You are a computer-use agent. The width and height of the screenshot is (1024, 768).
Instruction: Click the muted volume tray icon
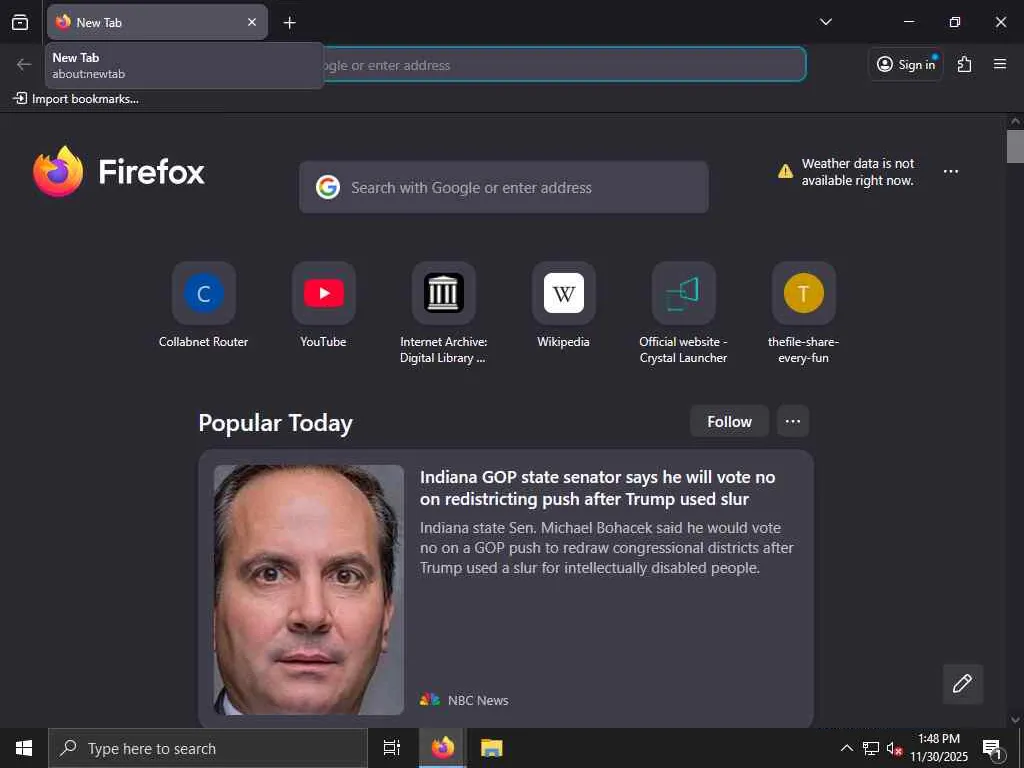click(894, 749)
